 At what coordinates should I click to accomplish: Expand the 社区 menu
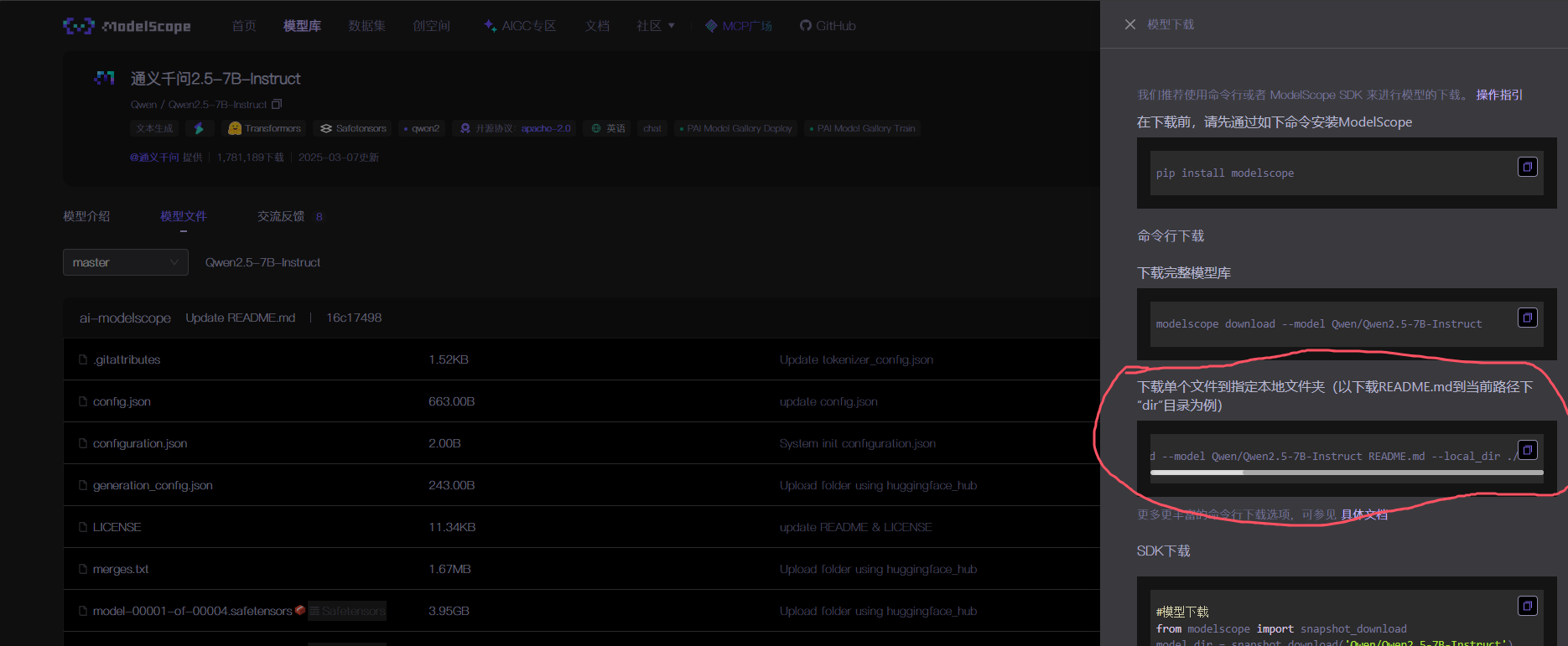[x=656, y=26]
